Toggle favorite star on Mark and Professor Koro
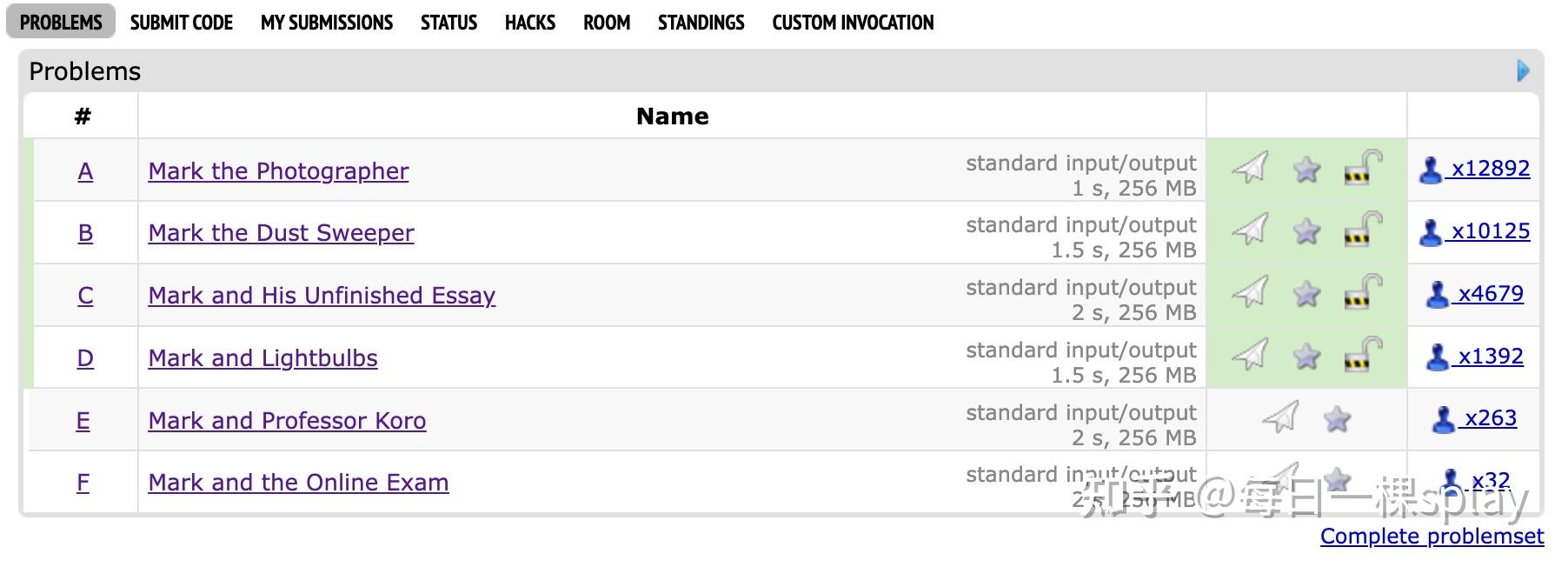This screenshot has height=567, width=1568. (x=1336, y=418)
